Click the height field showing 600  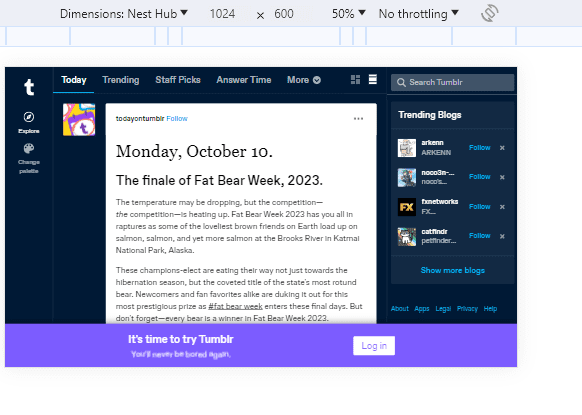click(x=284, y=14)
